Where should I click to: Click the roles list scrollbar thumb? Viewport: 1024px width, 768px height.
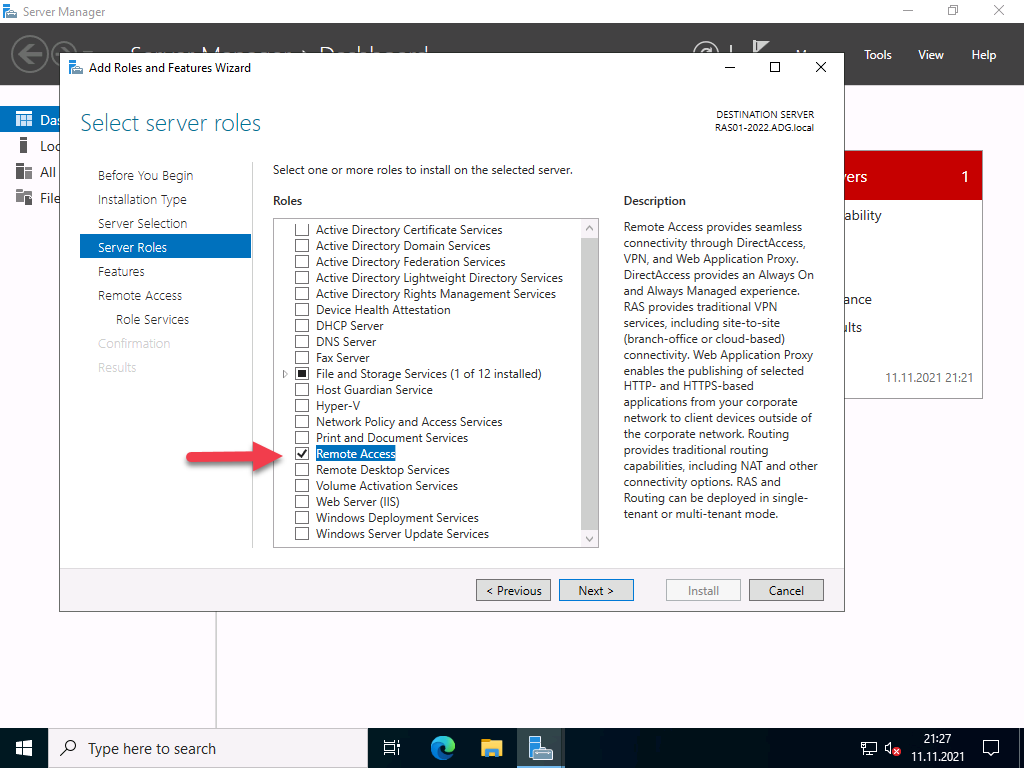(589, 383)
